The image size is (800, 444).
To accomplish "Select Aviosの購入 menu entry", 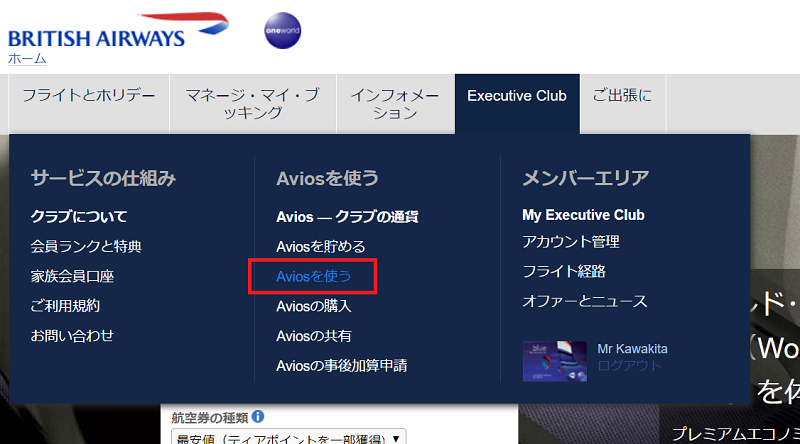I will point(313,306).
